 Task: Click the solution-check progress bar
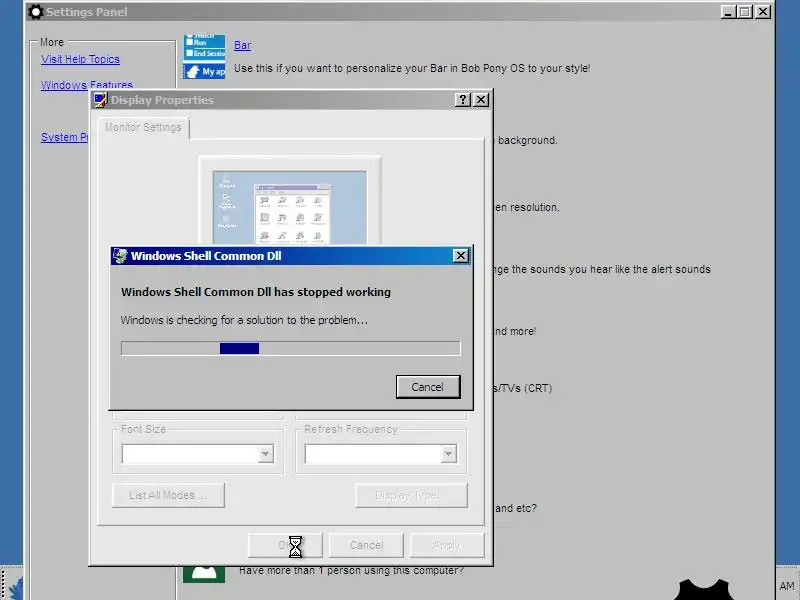(291, 348)
